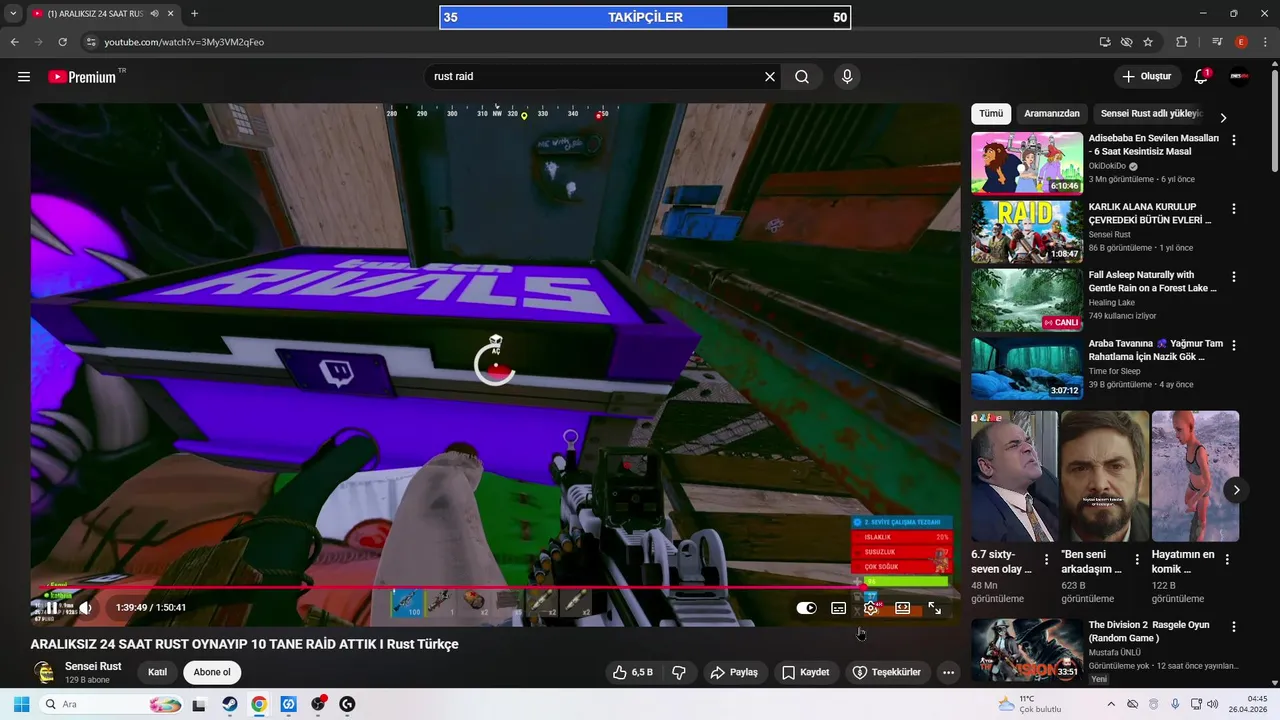Image resolution: width=1280 pixels, height=720 pixels.
Task: Enter full screen video mode
Action: 935,608
